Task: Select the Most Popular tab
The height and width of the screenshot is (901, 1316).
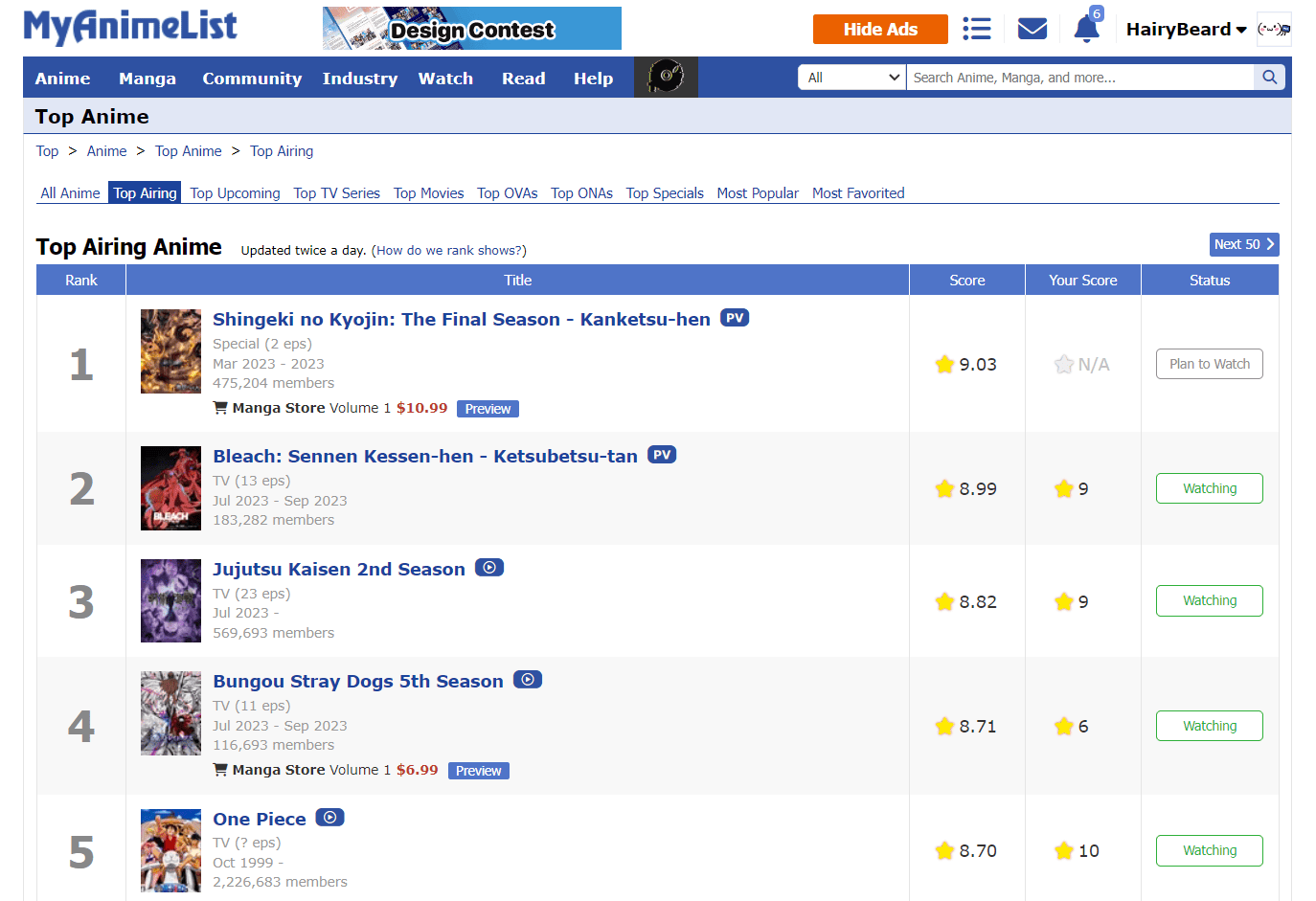Action: 758,193
